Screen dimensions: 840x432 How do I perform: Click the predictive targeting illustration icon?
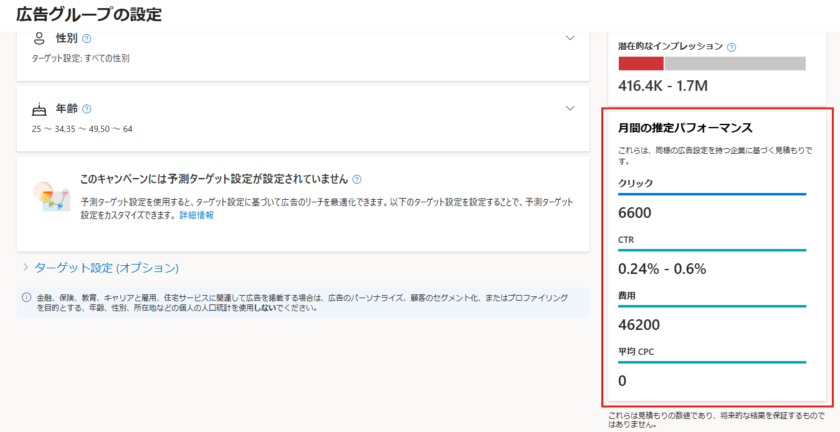click(x=47, y=197)
